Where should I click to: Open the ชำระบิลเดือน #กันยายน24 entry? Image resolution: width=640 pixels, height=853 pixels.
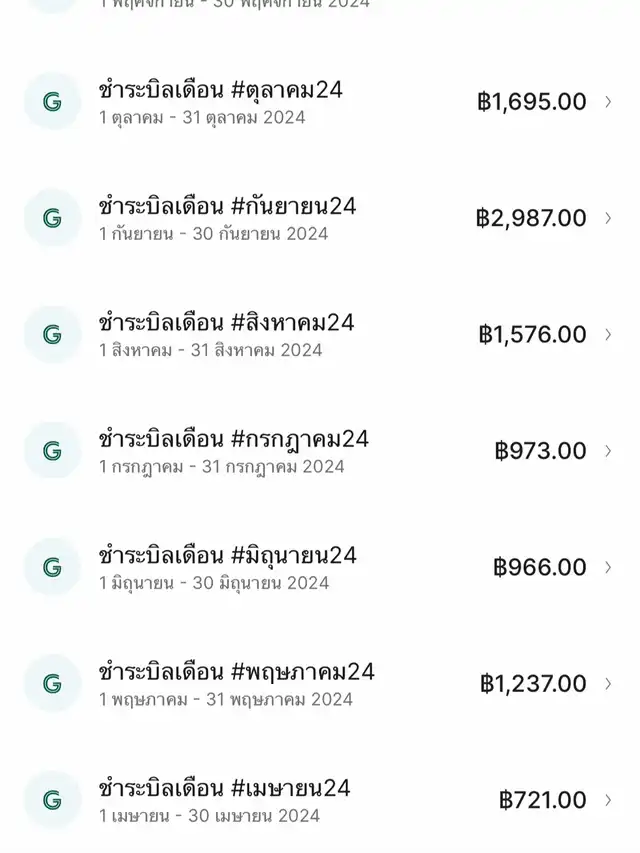coord(228,206)
